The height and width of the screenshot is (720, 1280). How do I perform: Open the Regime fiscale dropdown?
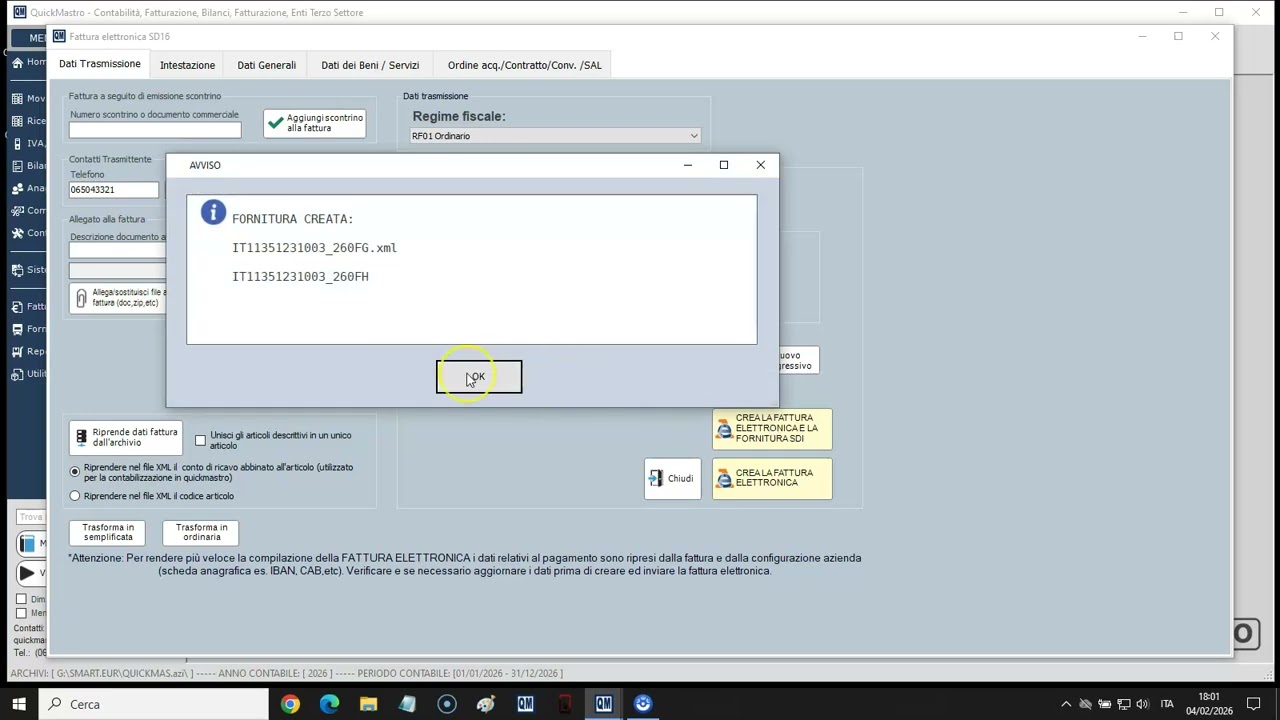[x=555, y=136]
